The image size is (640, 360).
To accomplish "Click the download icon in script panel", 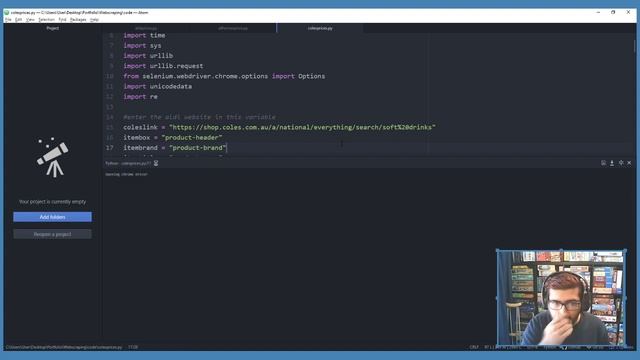I will click(x=612, y=163).
